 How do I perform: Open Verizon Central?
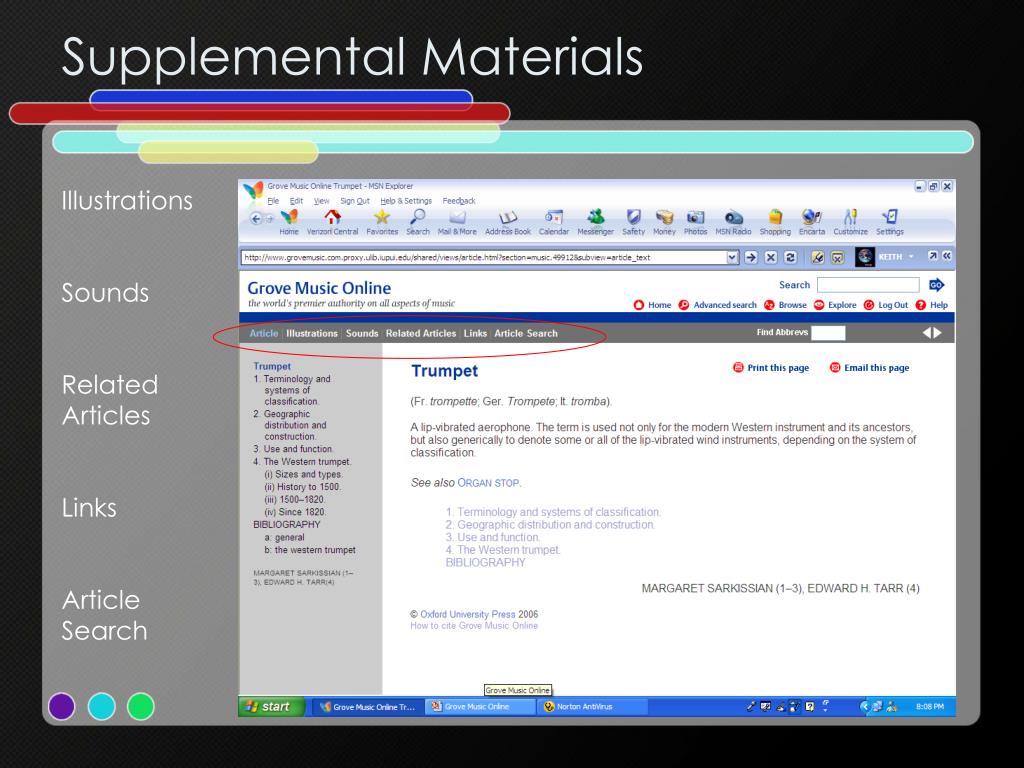(332, 223)
